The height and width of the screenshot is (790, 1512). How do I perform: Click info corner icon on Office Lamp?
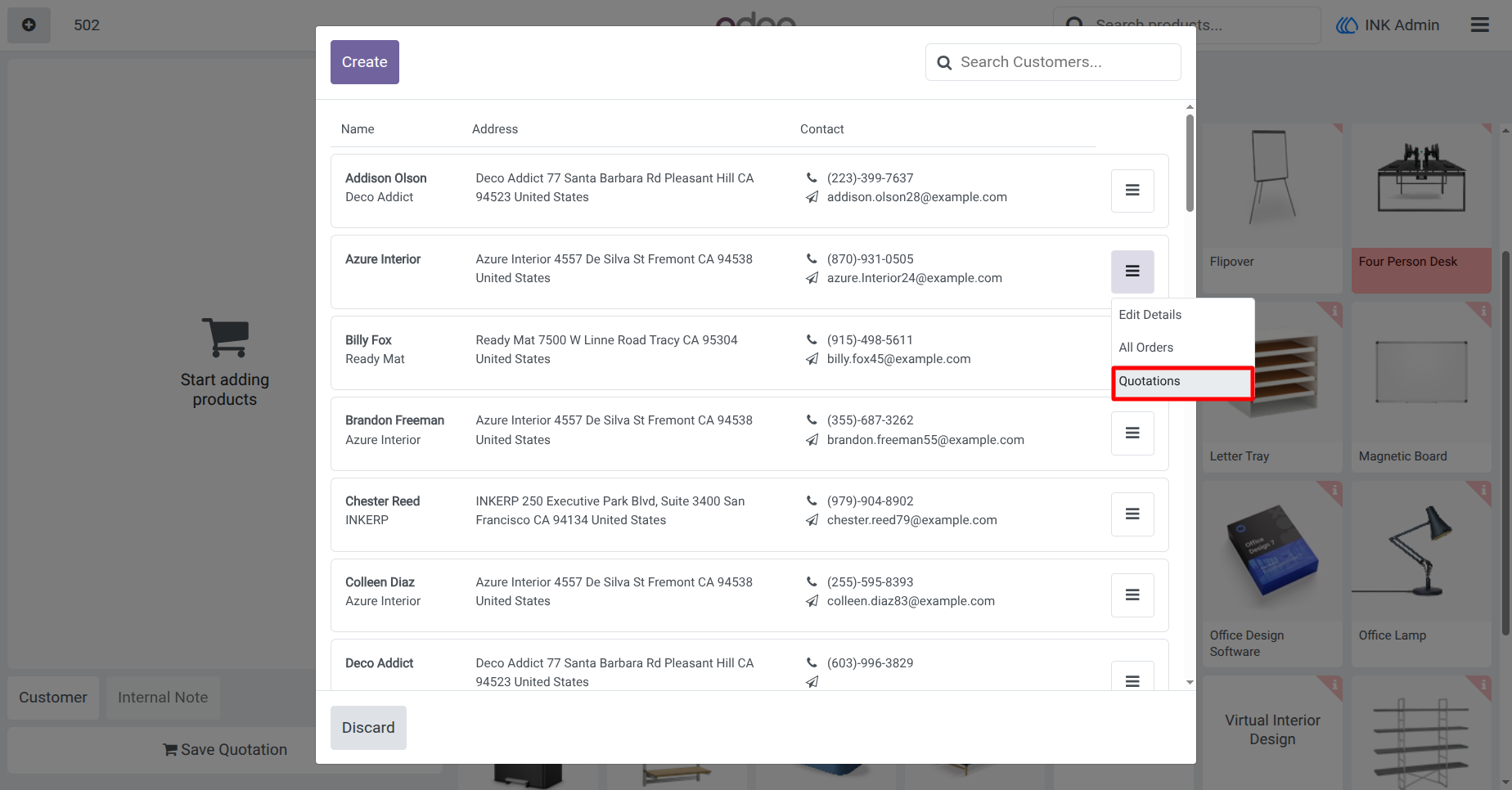point(1483,490)
